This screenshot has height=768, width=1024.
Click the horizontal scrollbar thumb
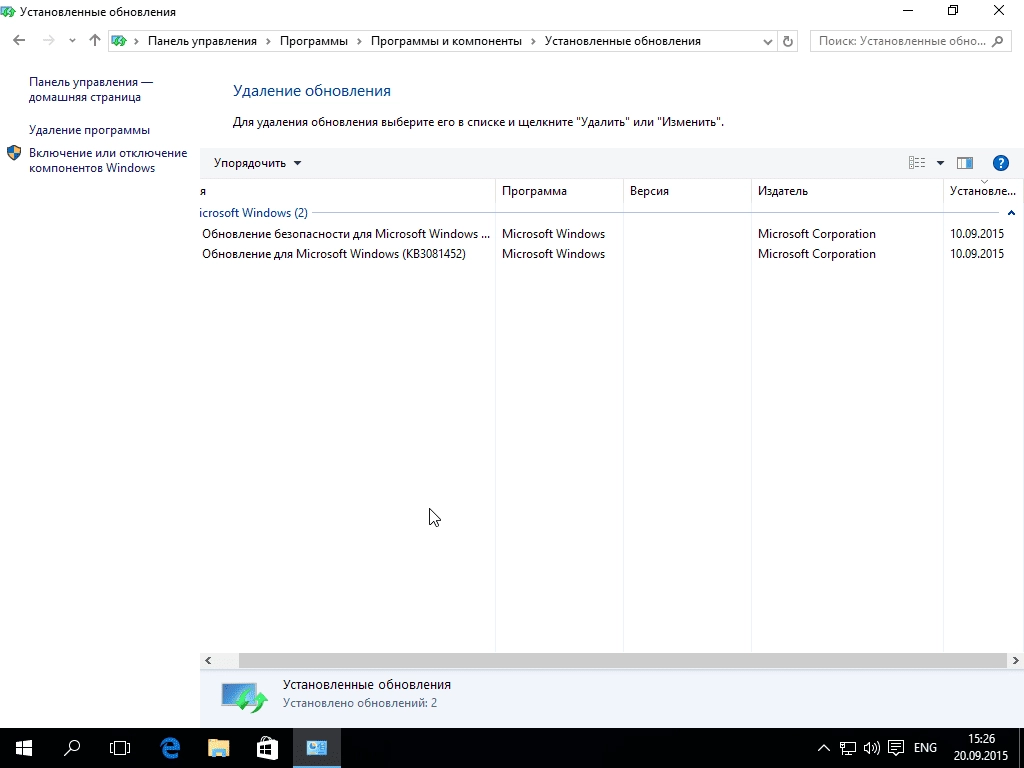point(622,660)
